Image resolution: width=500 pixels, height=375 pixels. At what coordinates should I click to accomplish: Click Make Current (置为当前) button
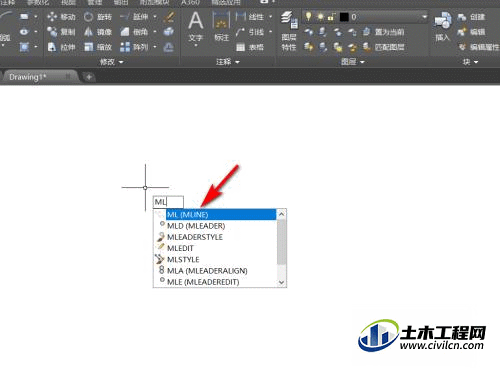(383, 32)
